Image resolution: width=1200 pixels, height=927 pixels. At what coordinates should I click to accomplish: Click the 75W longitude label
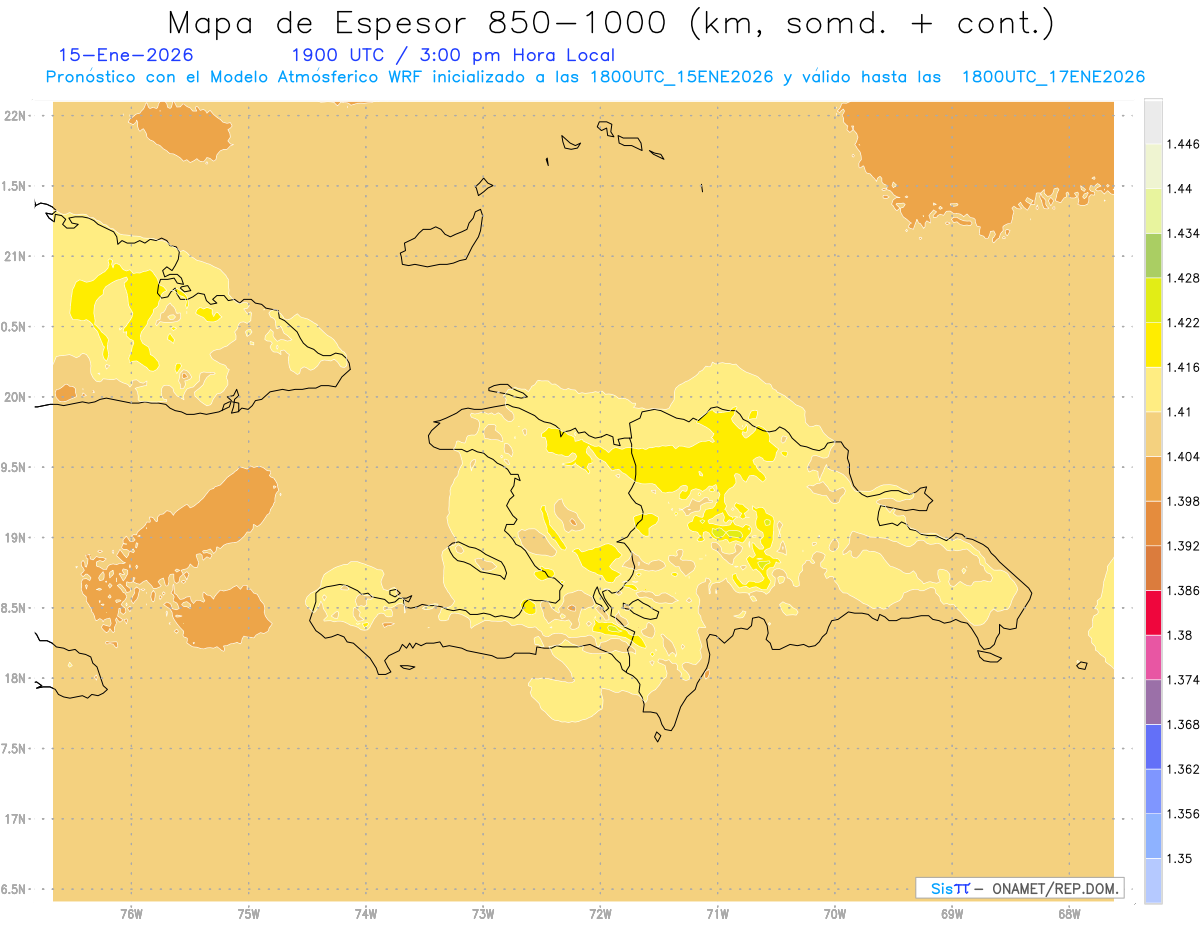[x=248, y=914]
